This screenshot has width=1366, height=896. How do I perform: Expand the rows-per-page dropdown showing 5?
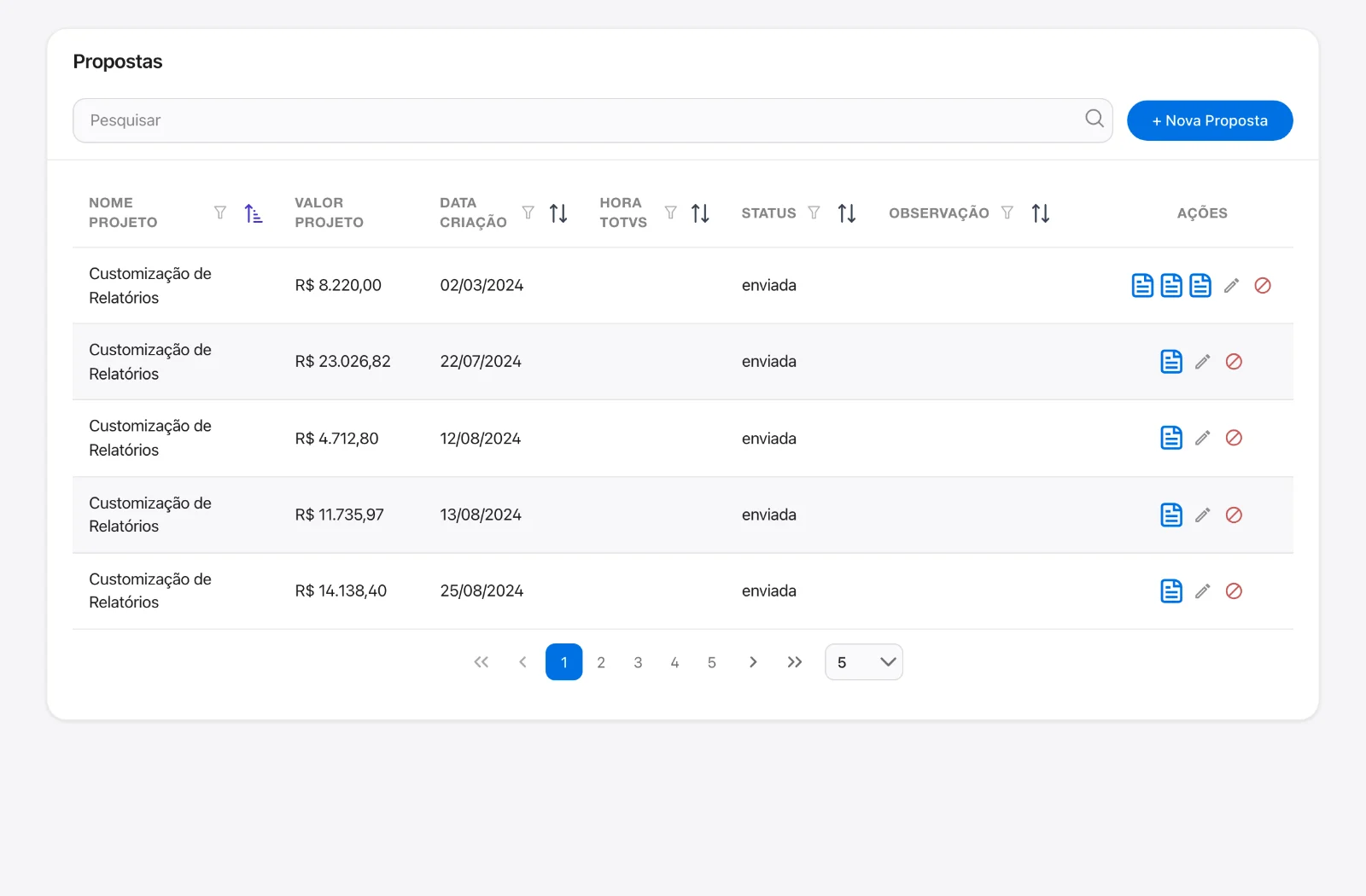pyautogui.click(x=864, y=662)
